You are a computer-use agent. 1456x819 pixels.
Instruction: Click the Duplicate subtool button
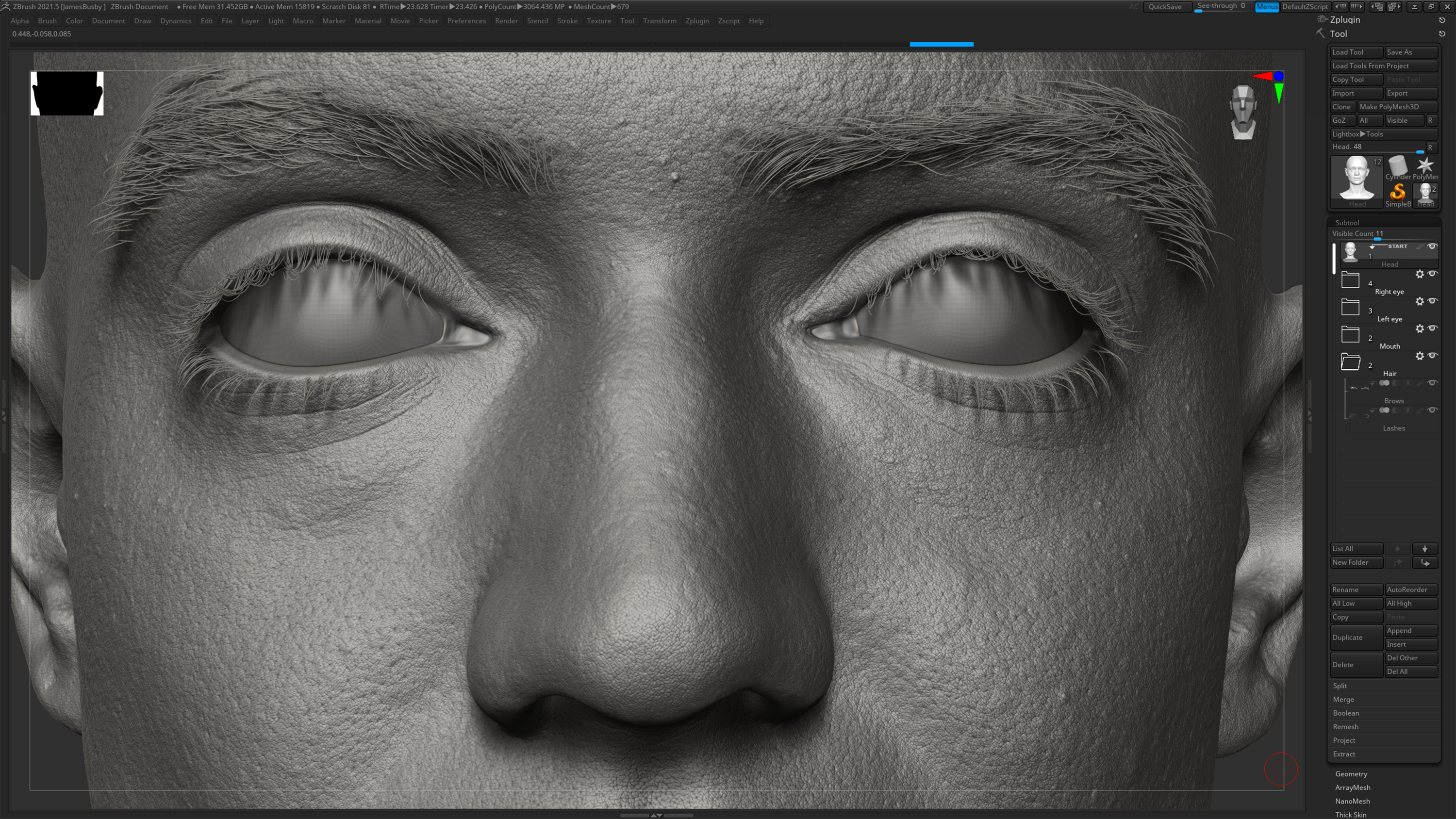pyautogui.click(x=1356, y=638)
